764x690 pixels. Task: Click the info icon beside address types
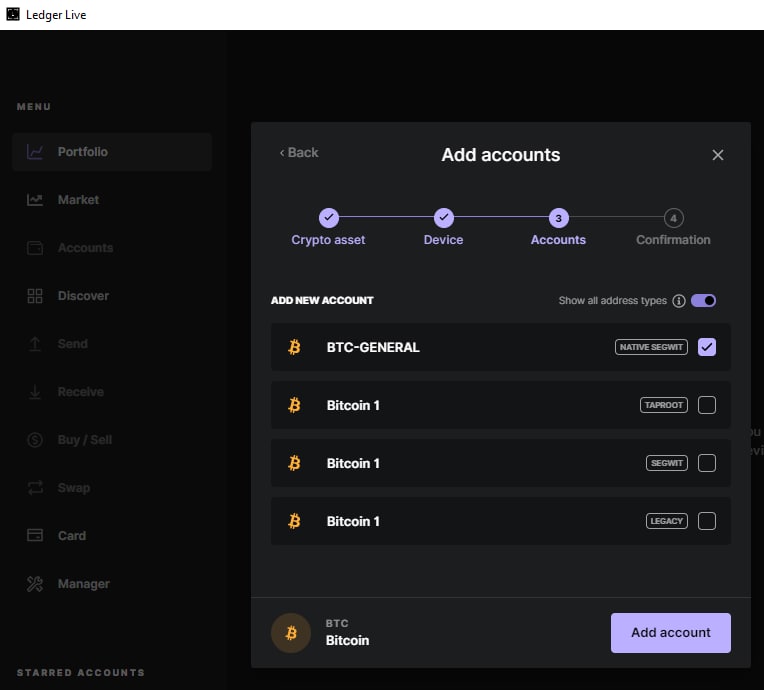click(679, 301)
